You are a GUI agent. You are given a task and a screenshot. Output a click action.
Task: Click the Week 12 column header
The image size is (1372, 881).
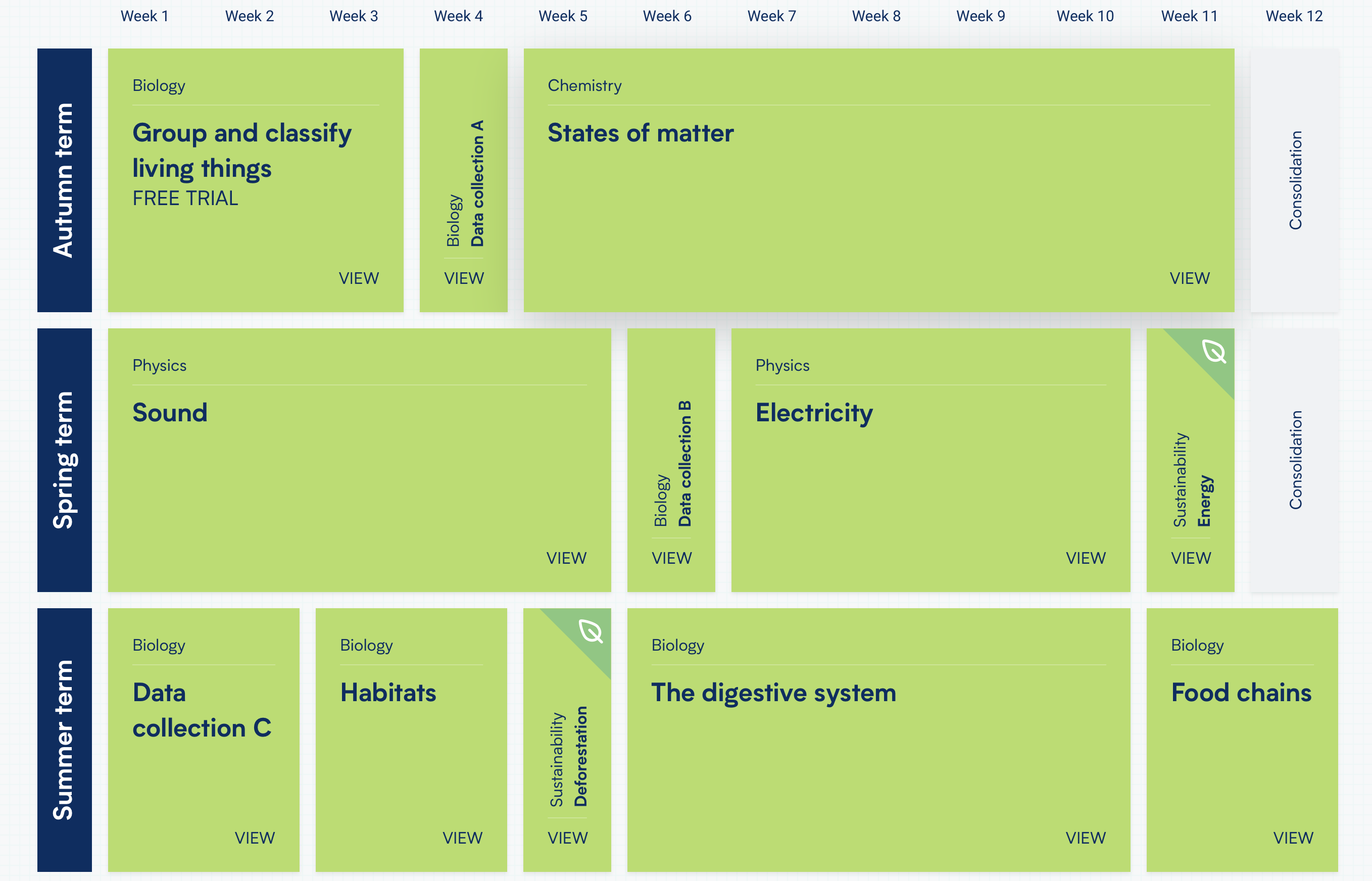click(1294, 16)
